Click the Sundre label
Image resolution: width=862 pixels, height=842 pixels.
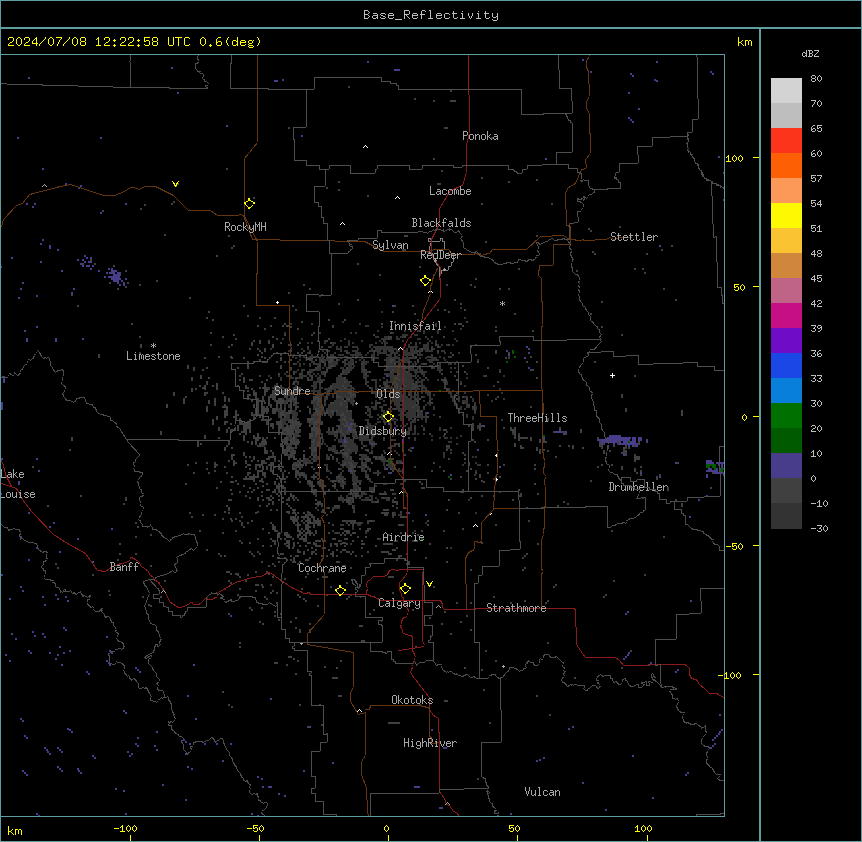292,391
